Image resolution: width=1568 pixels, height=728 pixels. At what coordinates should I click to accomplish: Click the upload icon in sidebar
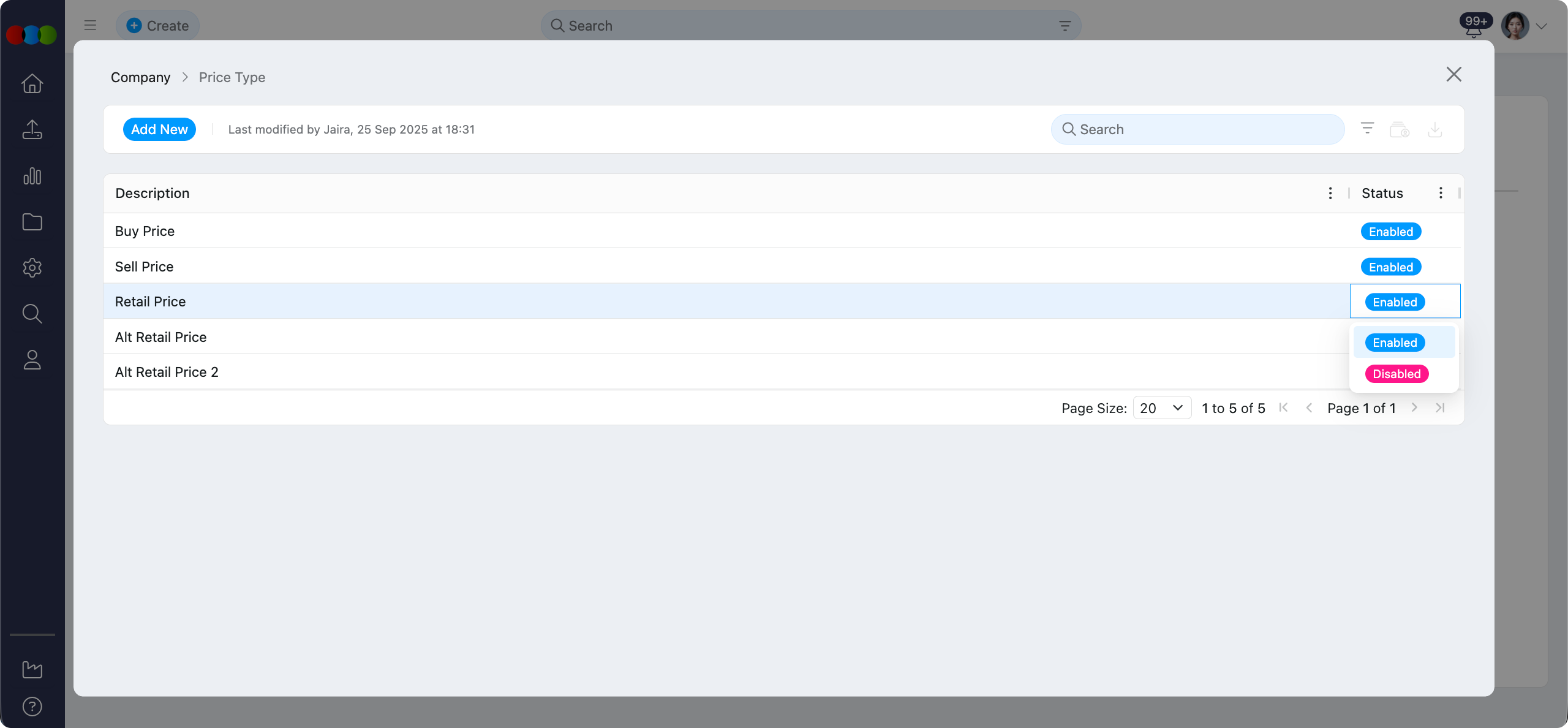(32, 129)
